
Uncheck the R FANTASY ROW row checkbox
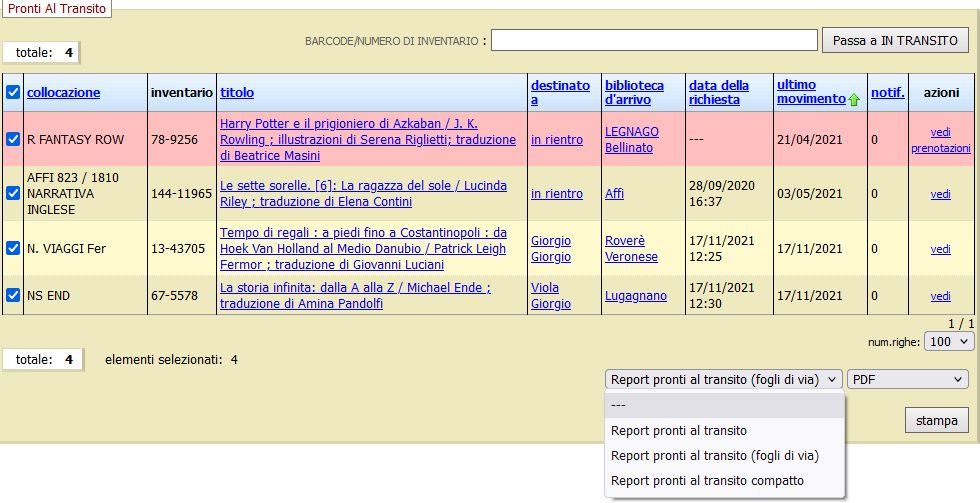coord(13,140)
